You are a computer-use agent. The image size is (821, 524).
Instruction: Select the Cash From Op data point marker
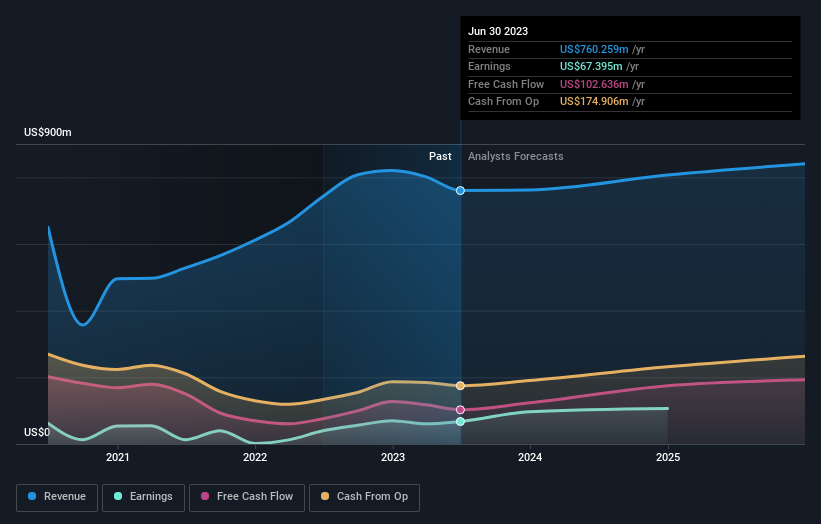pyautogui.click(x=460, y=386)
